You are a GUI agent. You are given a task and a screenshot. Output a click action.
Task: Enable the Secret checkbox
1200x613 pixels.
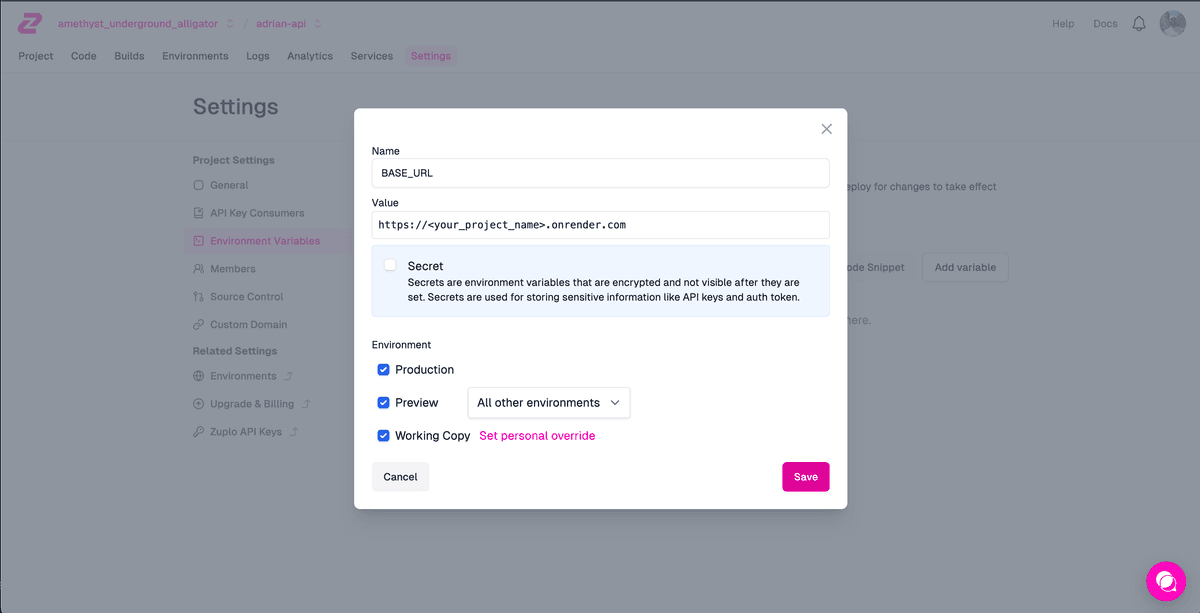(390, 265)
